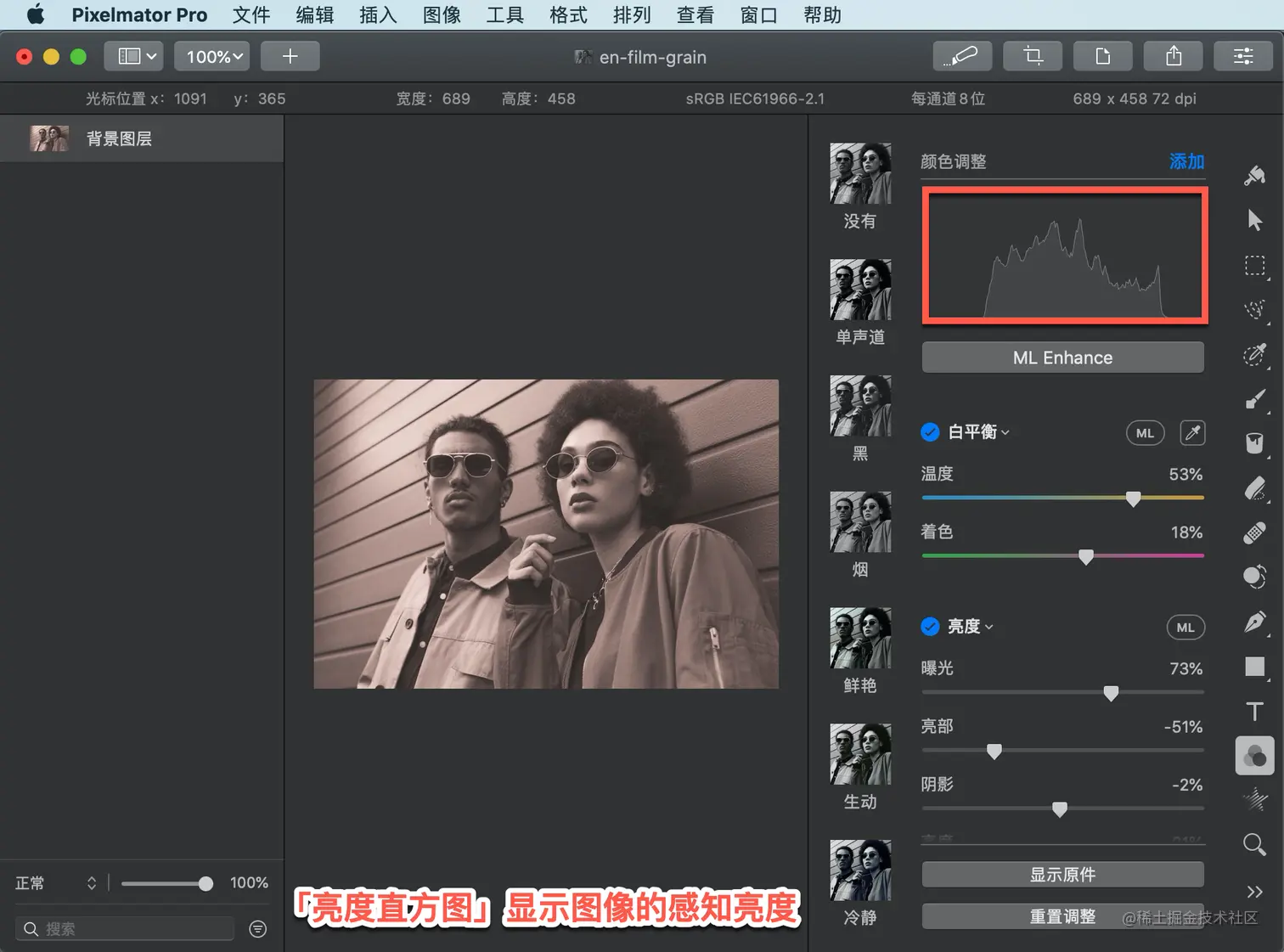Select the Zoom magnifier tool
The height and width of the screenshot is (952, 1284).
1254,844
